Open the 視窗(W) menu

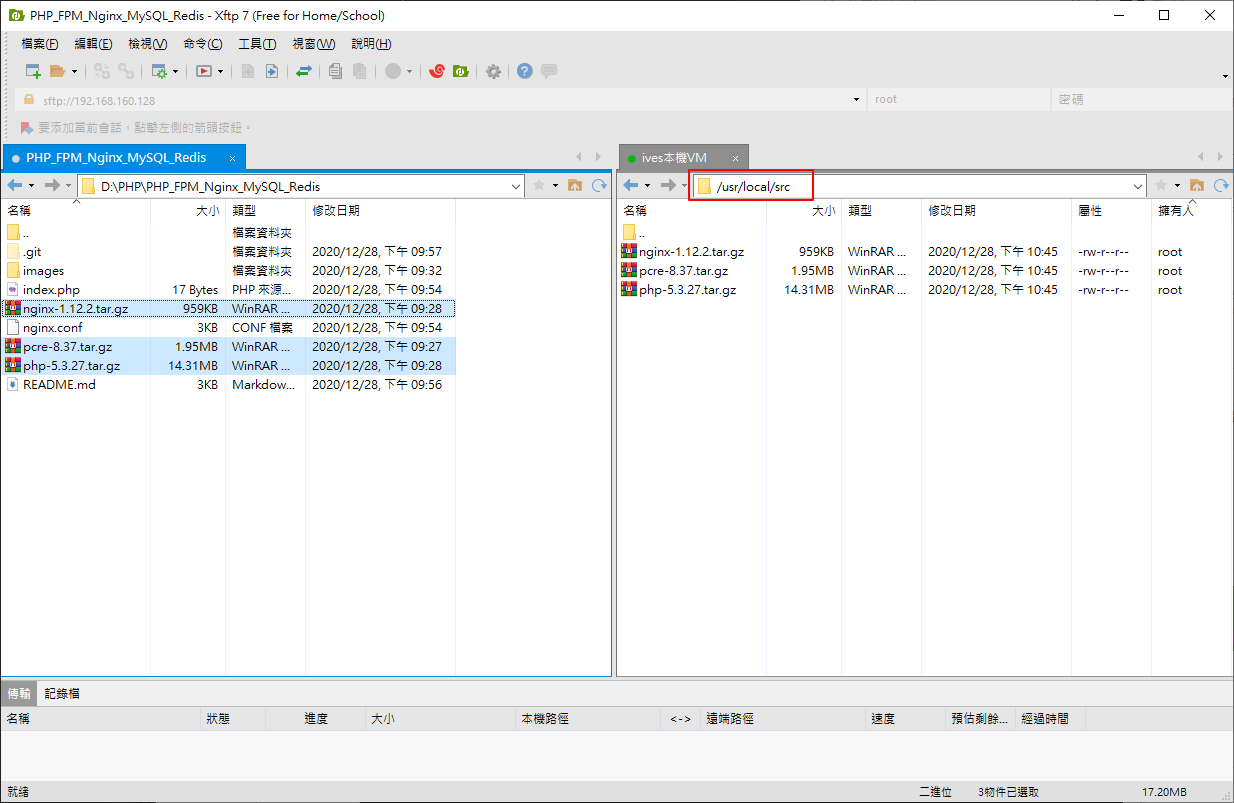pyautogui.click(x=313, y=44)
